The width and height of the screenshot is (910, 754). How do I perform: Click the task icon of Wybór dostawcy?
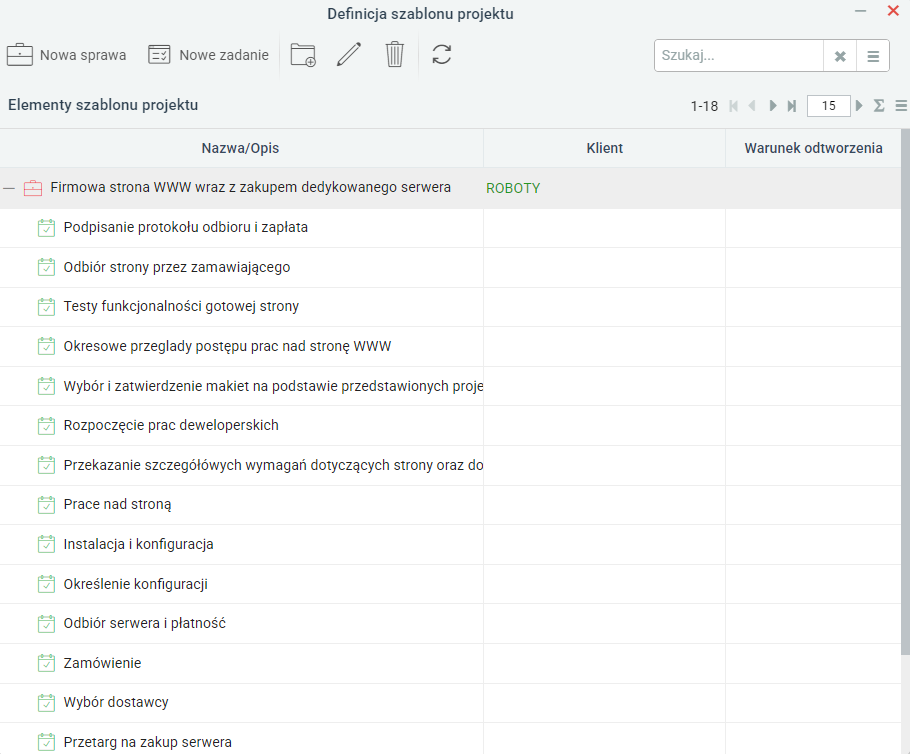coord(46,703)
